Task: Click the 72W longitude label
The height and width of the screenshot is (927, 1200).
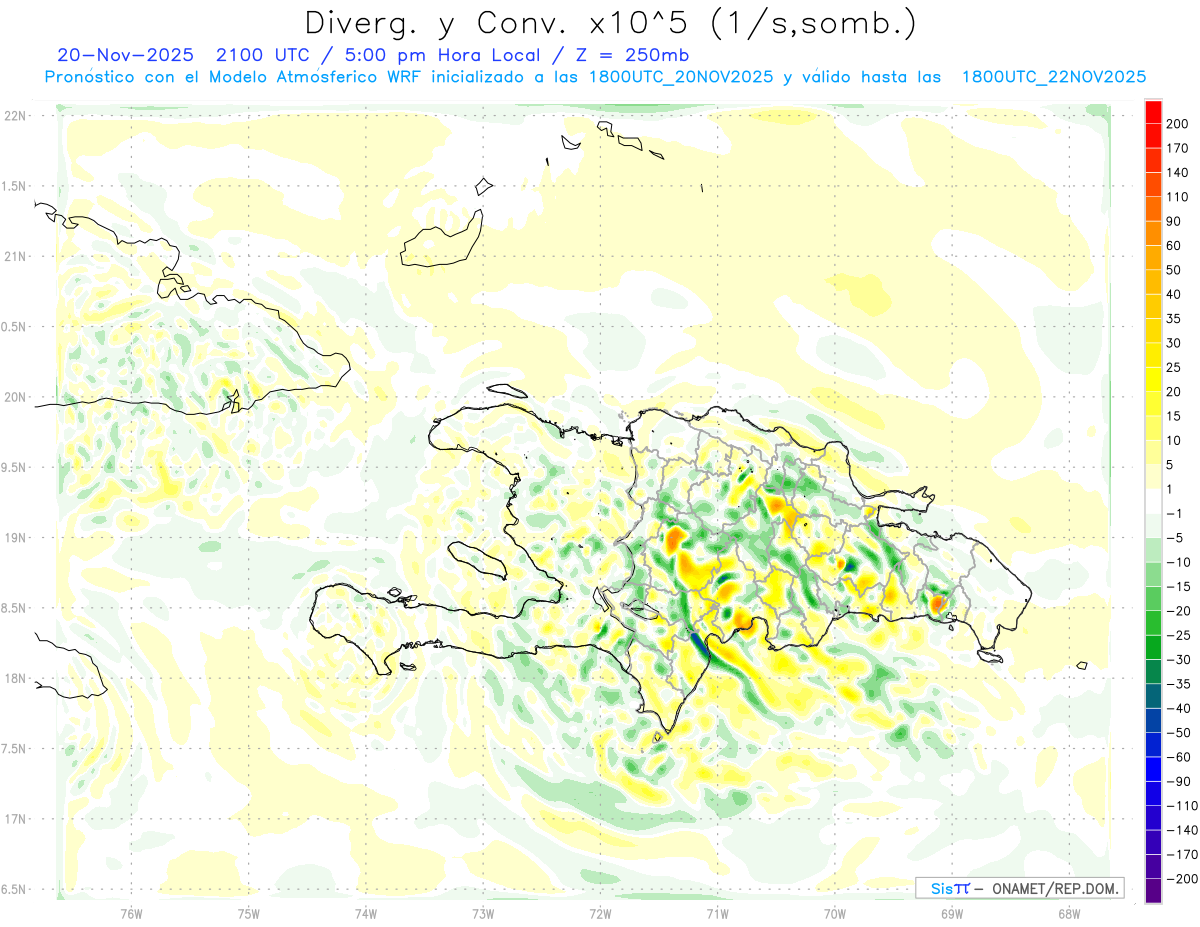Action: click(600, 914)
